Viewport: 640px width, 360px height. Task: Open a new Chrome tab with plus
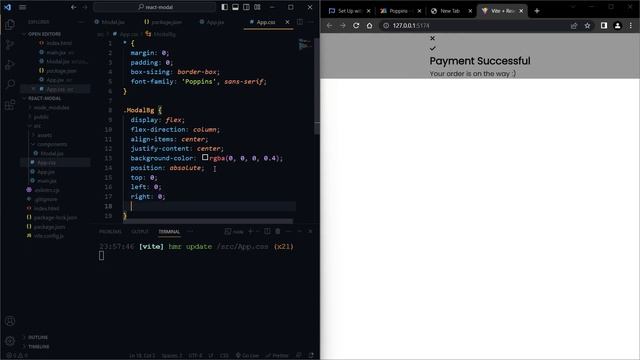coord(537,11)
